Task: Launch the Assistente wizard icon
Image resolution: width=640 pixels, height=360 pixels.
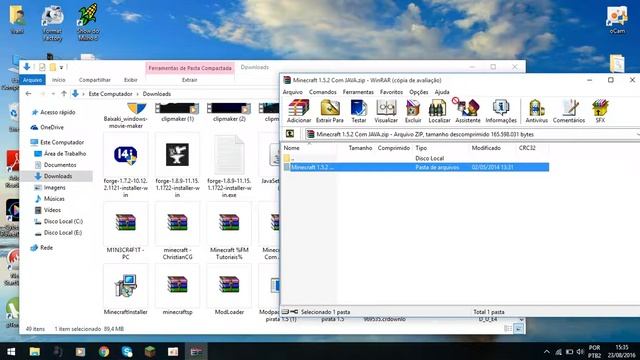Action: (x=467, y=111)
